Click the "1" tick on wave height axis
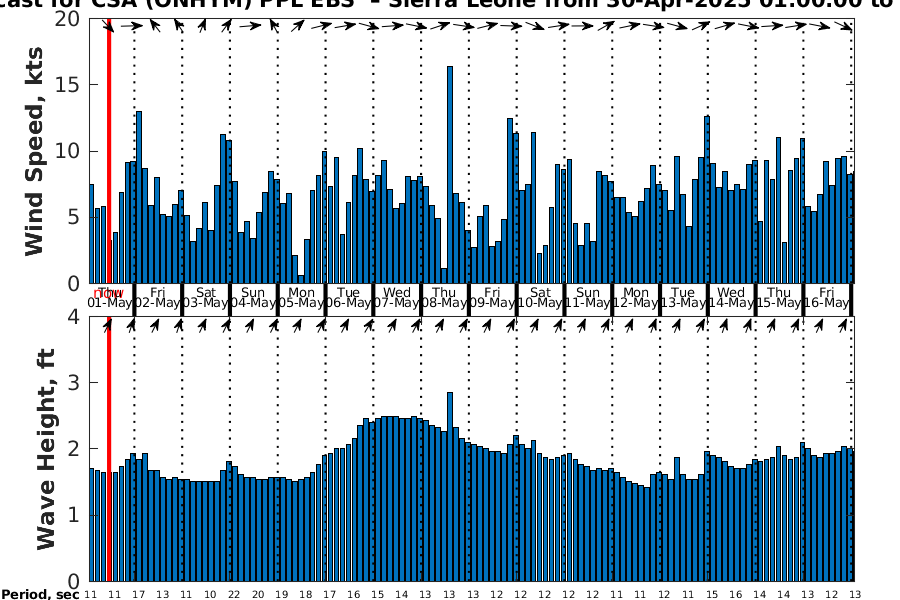 (x=73, y=515)
